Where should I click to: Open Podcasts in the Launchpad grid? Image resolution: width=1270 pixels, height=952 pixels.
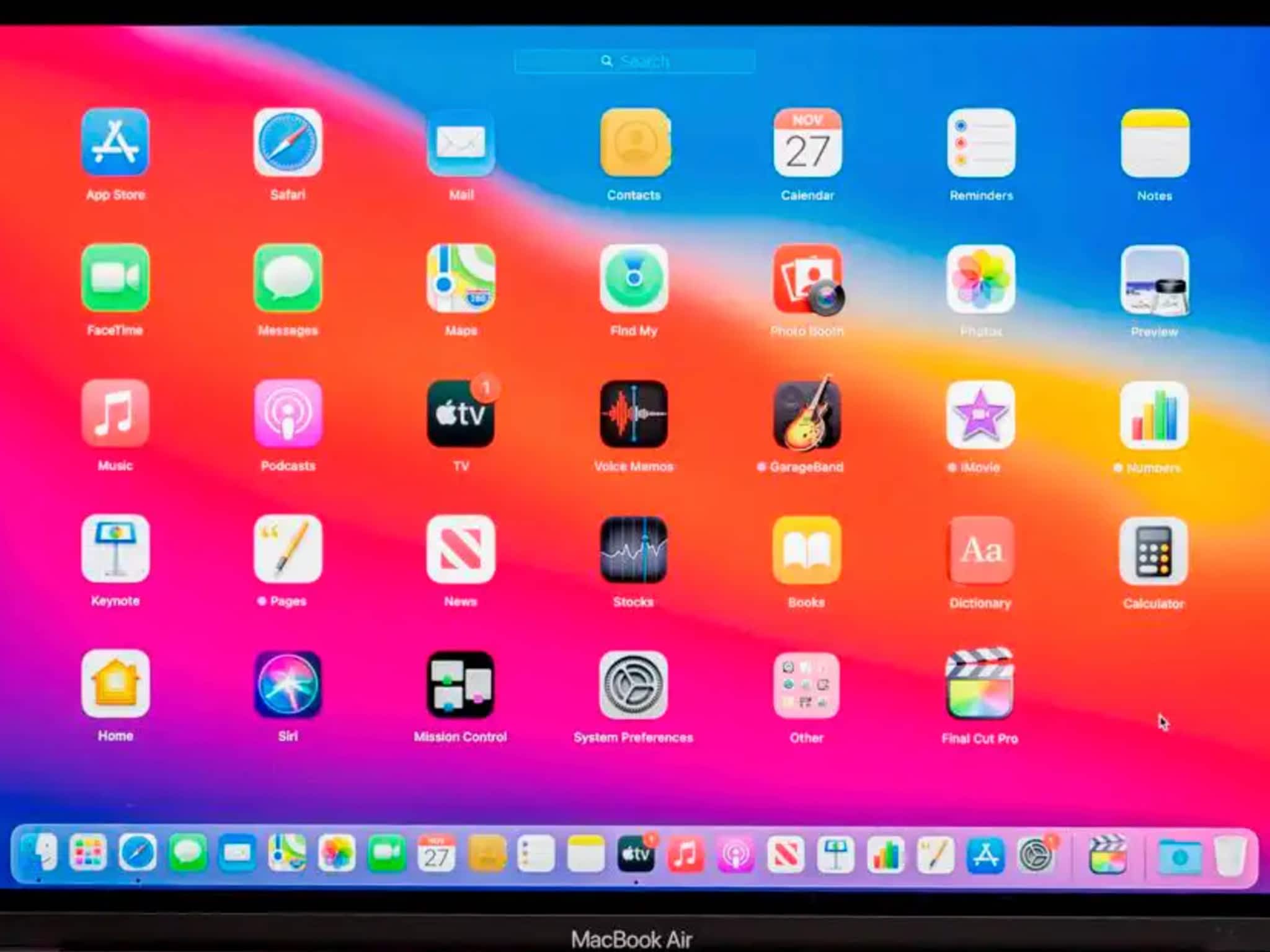point(288,413)
